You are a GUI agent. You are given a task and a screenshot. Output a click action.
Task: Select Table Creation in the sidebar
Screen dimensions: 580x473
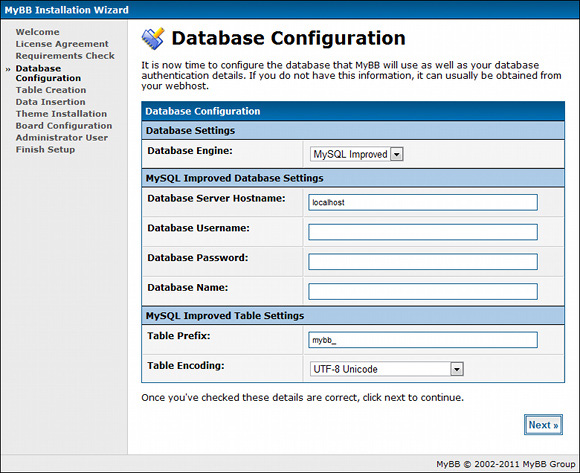tap(51, 90)
